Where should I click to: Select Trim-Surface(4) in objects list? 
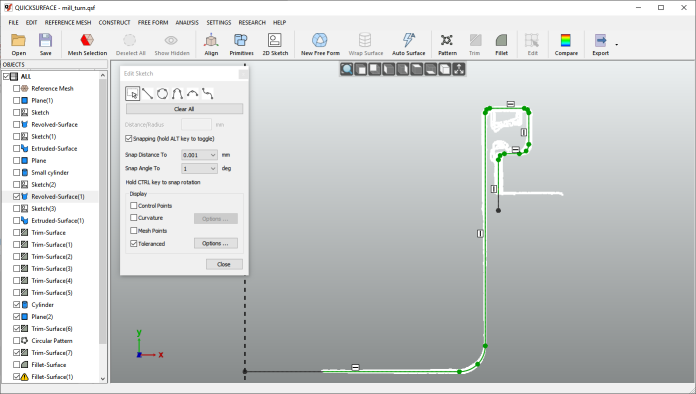[51, 280]
